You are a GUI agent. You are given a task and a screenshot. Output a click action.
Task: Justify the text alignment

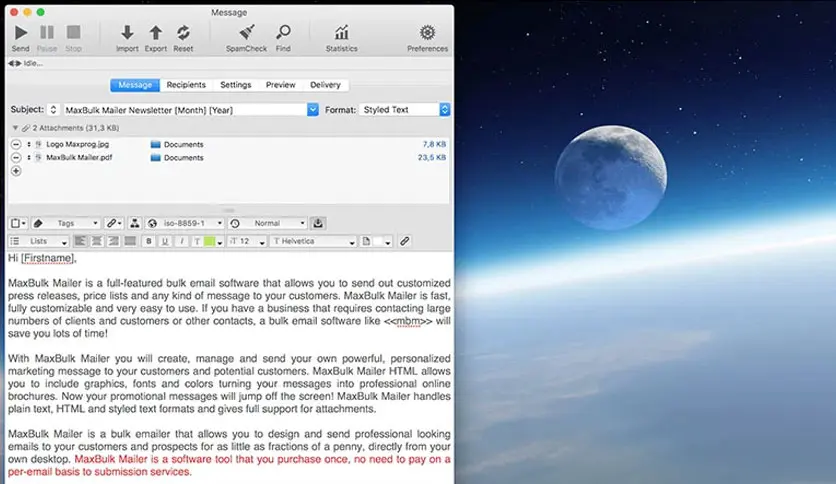(130, 241)
